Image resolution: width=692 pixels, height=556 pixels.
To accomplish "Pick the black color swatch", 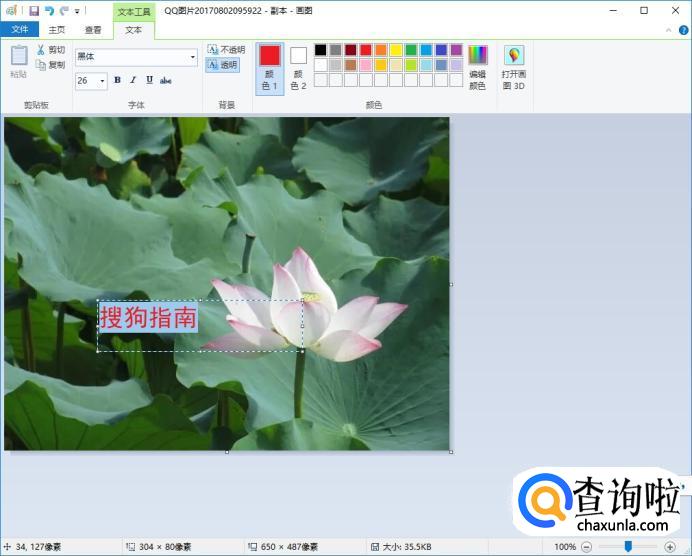I will point(320,50).
